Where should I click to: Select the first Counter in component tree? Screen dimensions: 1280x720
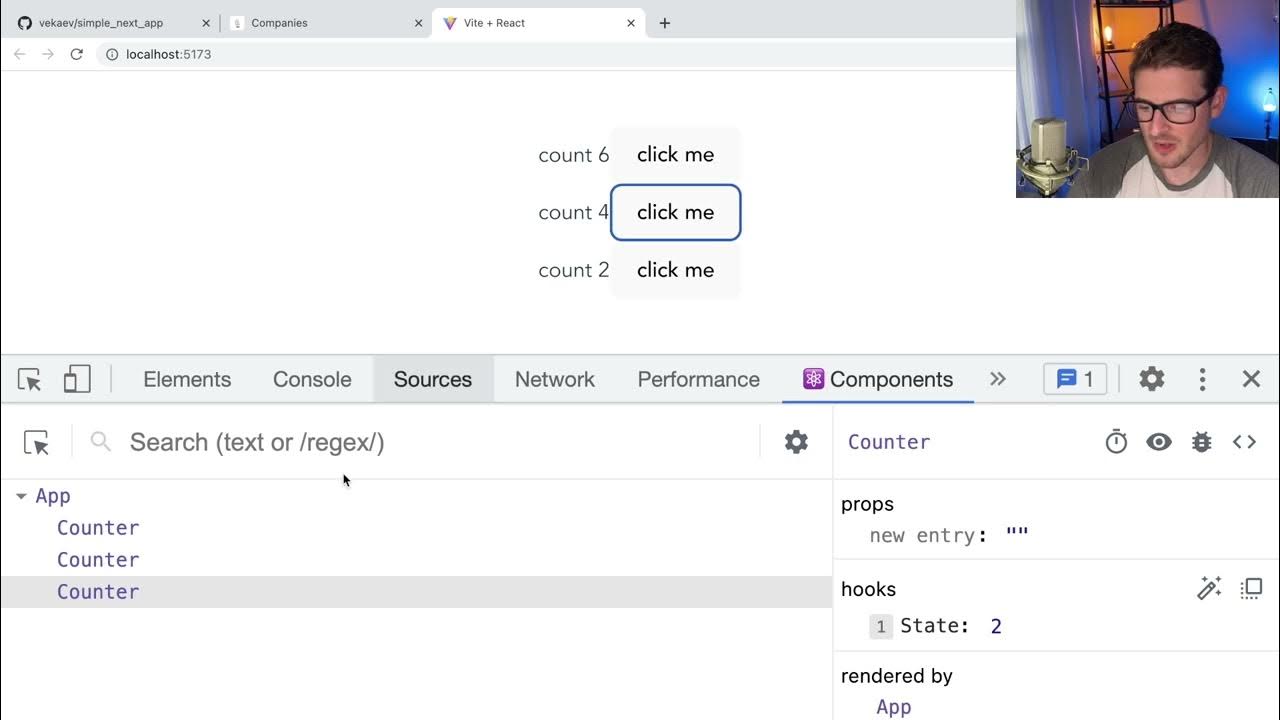pos(98,528)
